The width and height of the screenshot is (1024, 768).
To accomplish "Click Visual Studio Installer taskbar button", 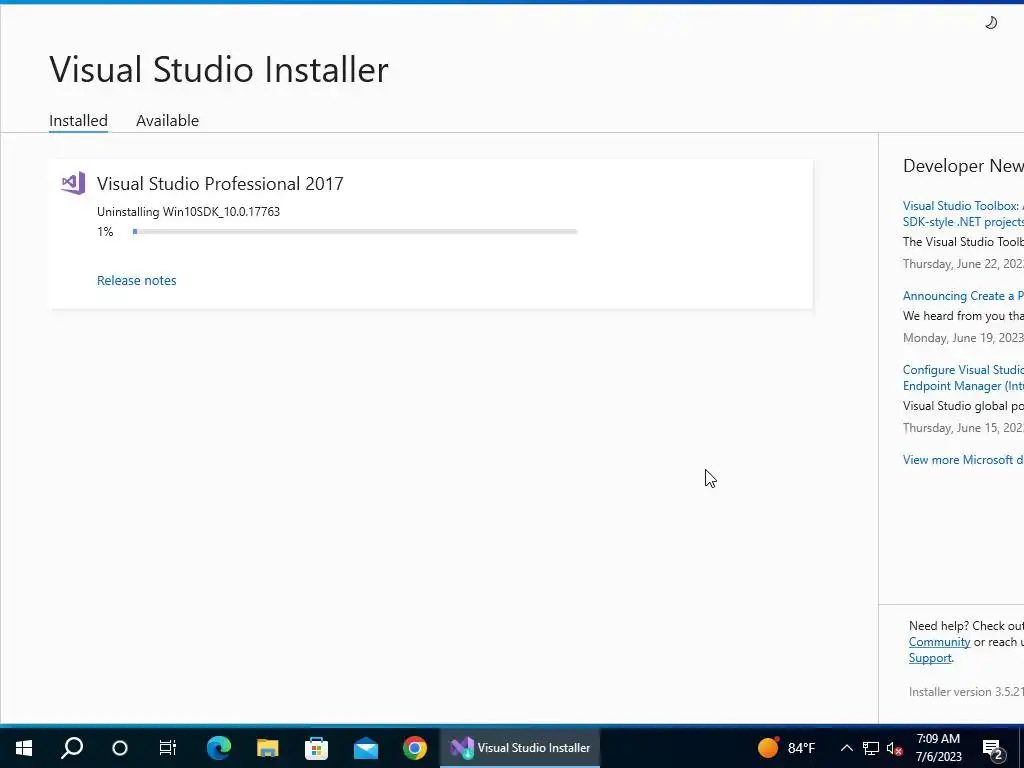I will coord(520,748).
